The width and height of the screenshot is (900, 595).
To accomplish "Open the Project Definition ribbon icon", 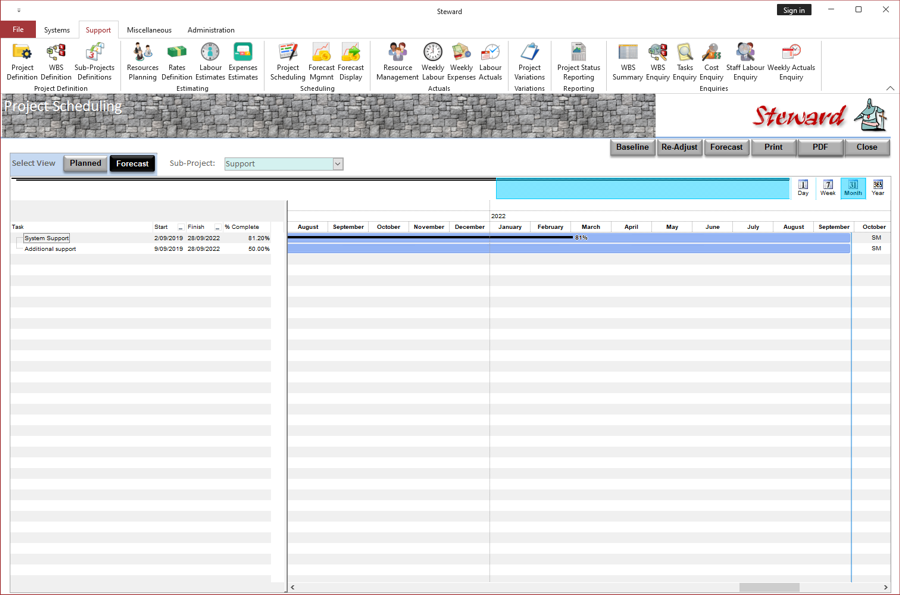I will point(22,62).
